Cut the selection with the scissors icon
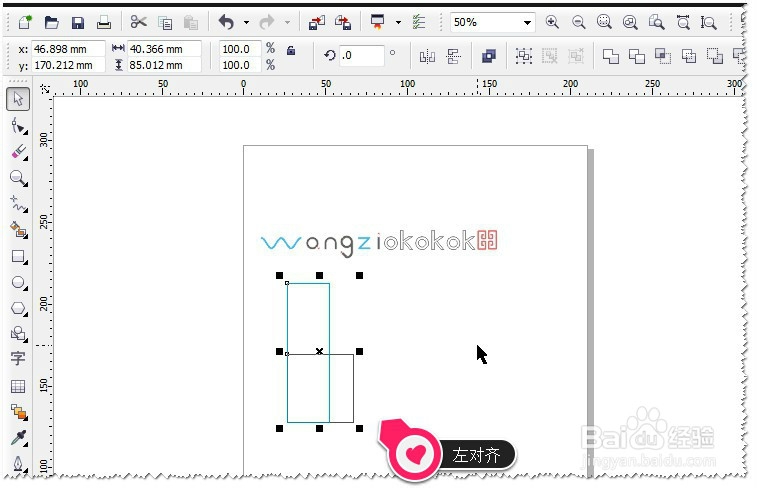The image size is (757, 488). click(138, 22)
